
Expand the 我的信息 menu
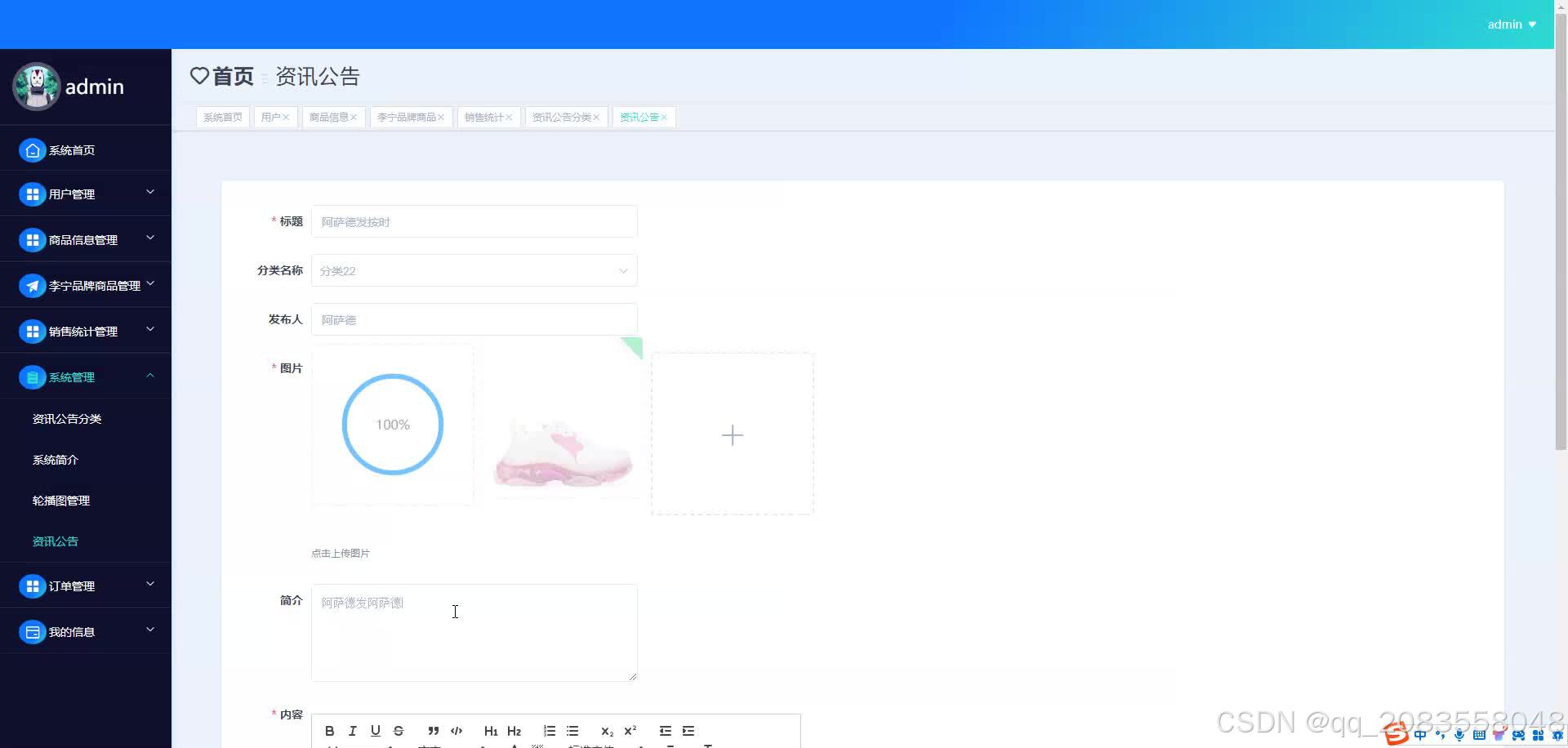150,630
